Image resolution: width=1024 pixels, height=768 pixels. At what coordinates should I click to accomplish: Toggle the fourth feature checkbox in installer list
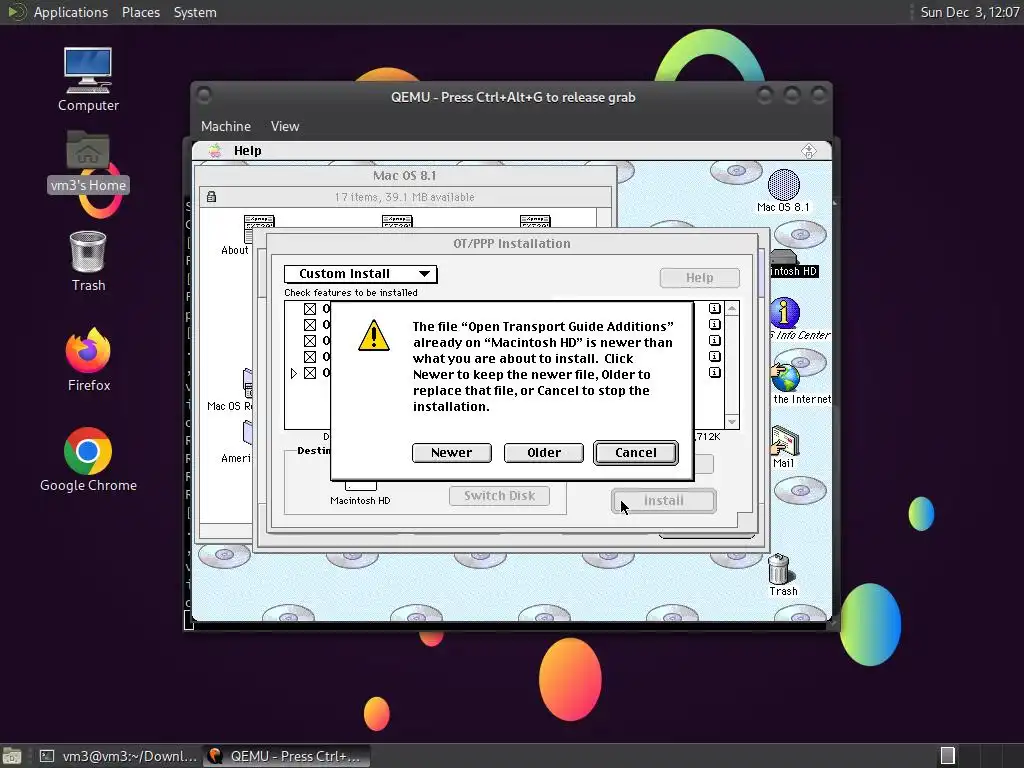310,357
